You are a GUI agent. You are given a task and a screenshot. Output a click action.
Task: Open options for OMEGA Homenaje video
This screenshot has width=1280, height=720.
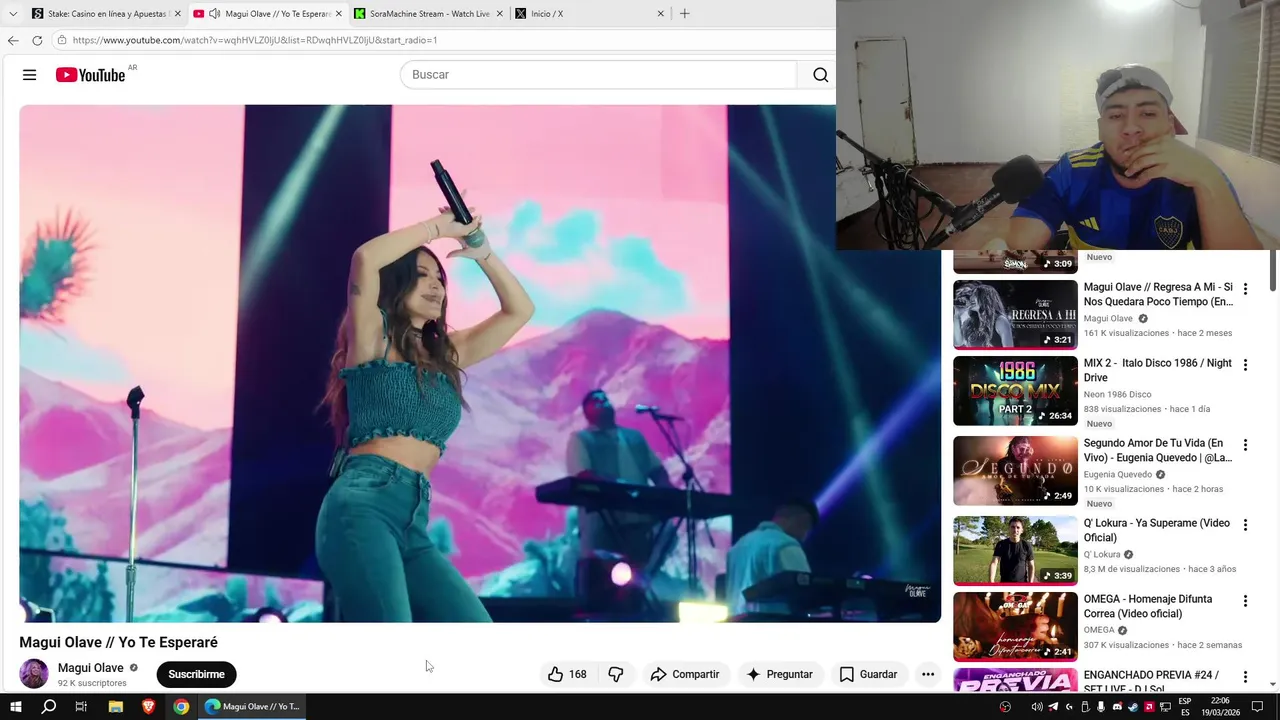tap(1245, 601)
